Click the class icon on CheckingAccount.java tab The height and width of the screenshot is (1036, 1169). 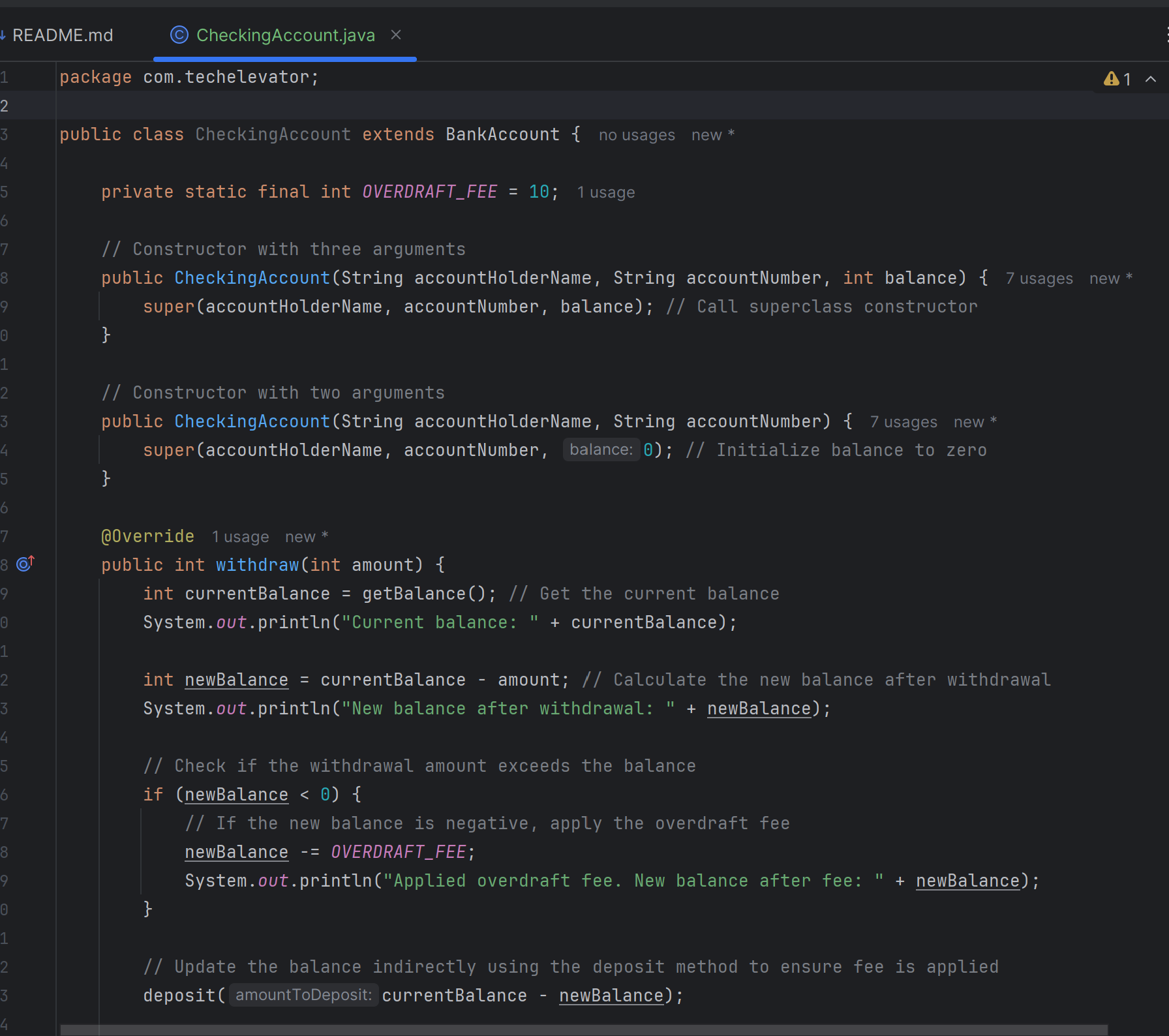[178, 35]
